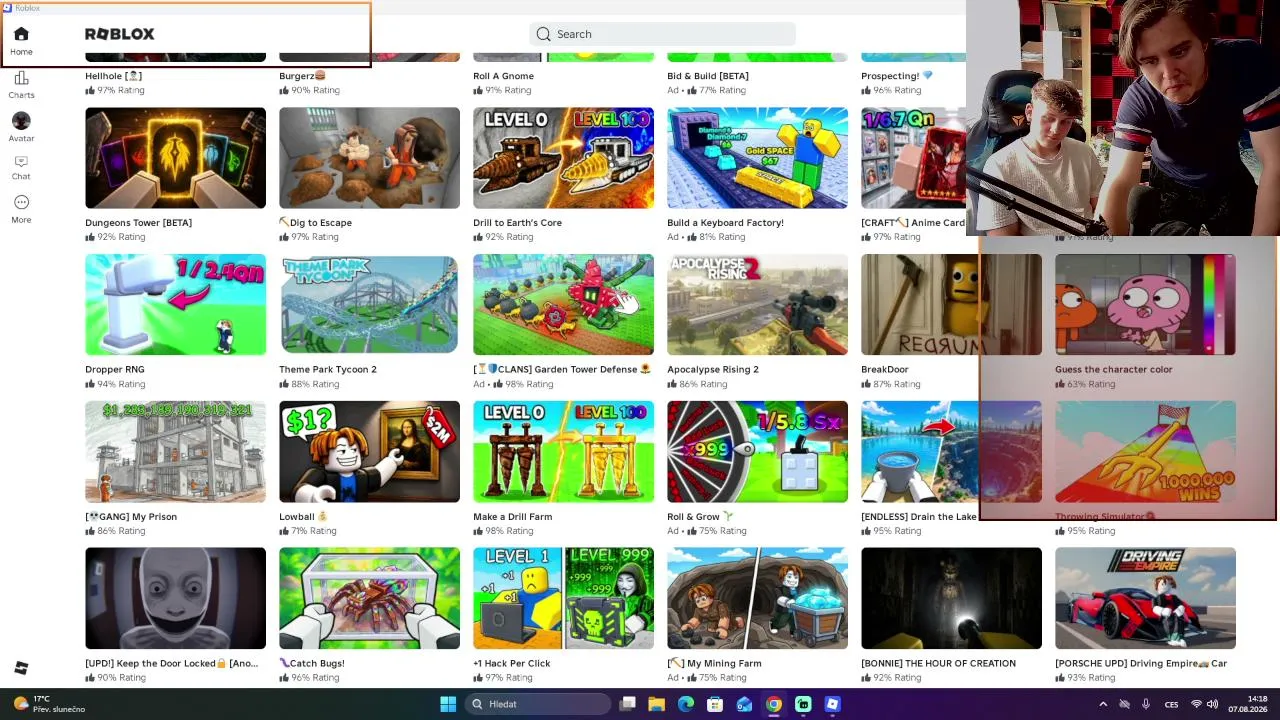This screenshot has height=720, width=1280.
Task: Expand the hidden system tray icons
Action: pyautogui.click(x=1103, y=704)
